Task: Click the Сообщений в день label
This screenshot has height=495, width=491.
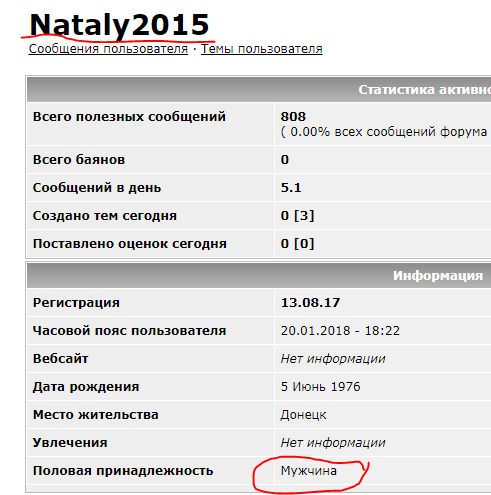Action: tap(97, 188)
